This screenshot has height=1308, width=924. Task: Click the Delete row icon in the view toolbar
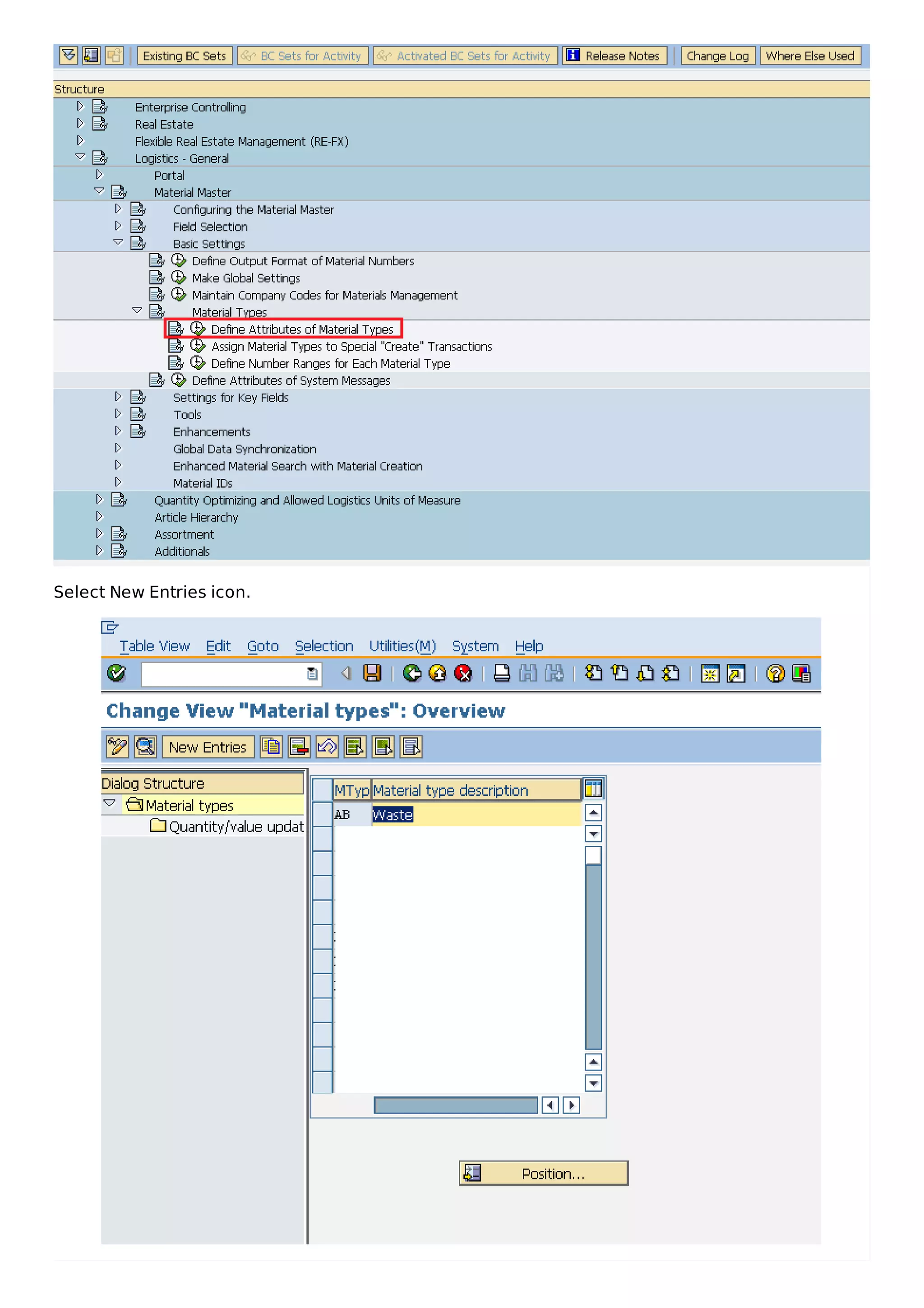click(299, 747)
